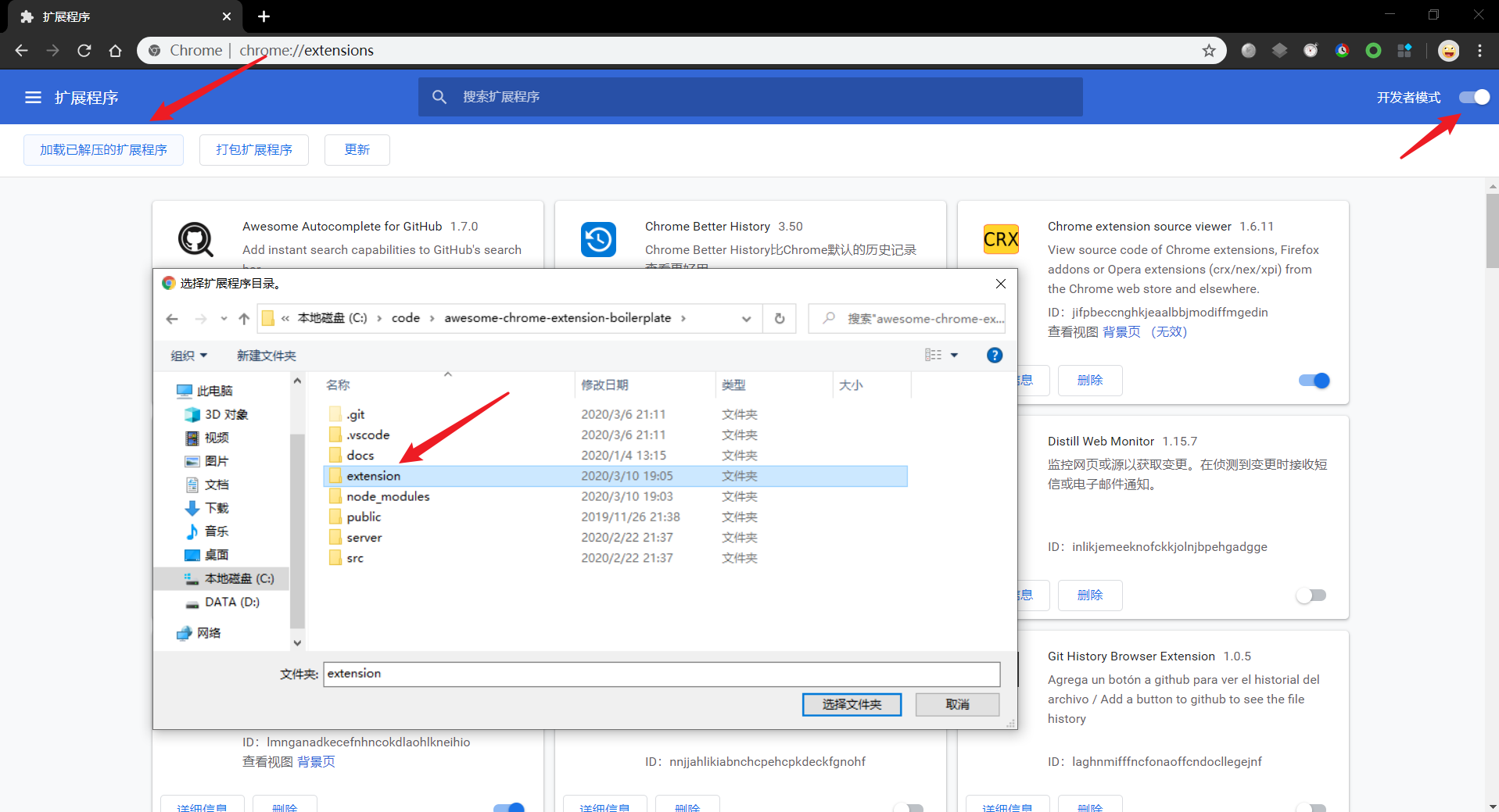Click the search magnifier in extensions bar
Image resolution: width=1499 pixels, height=812 pixels.
click(439, 97)
